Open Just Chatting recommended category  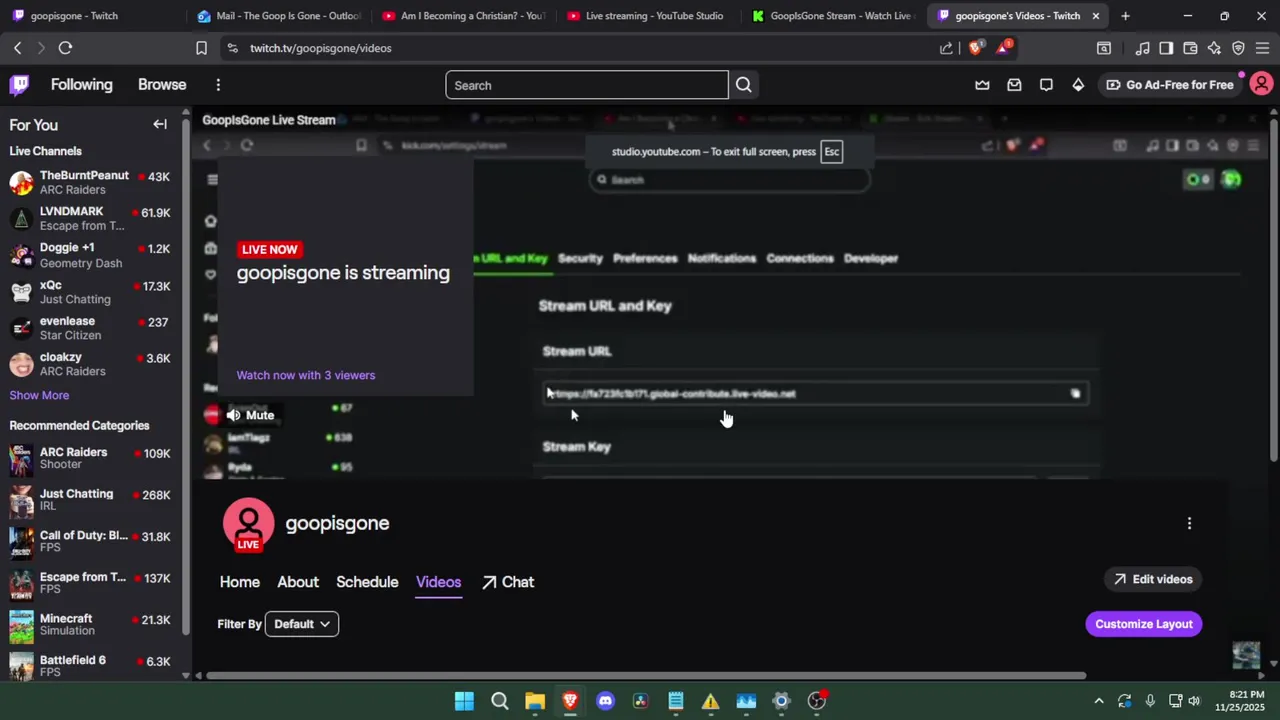click(x=91, y=500)
